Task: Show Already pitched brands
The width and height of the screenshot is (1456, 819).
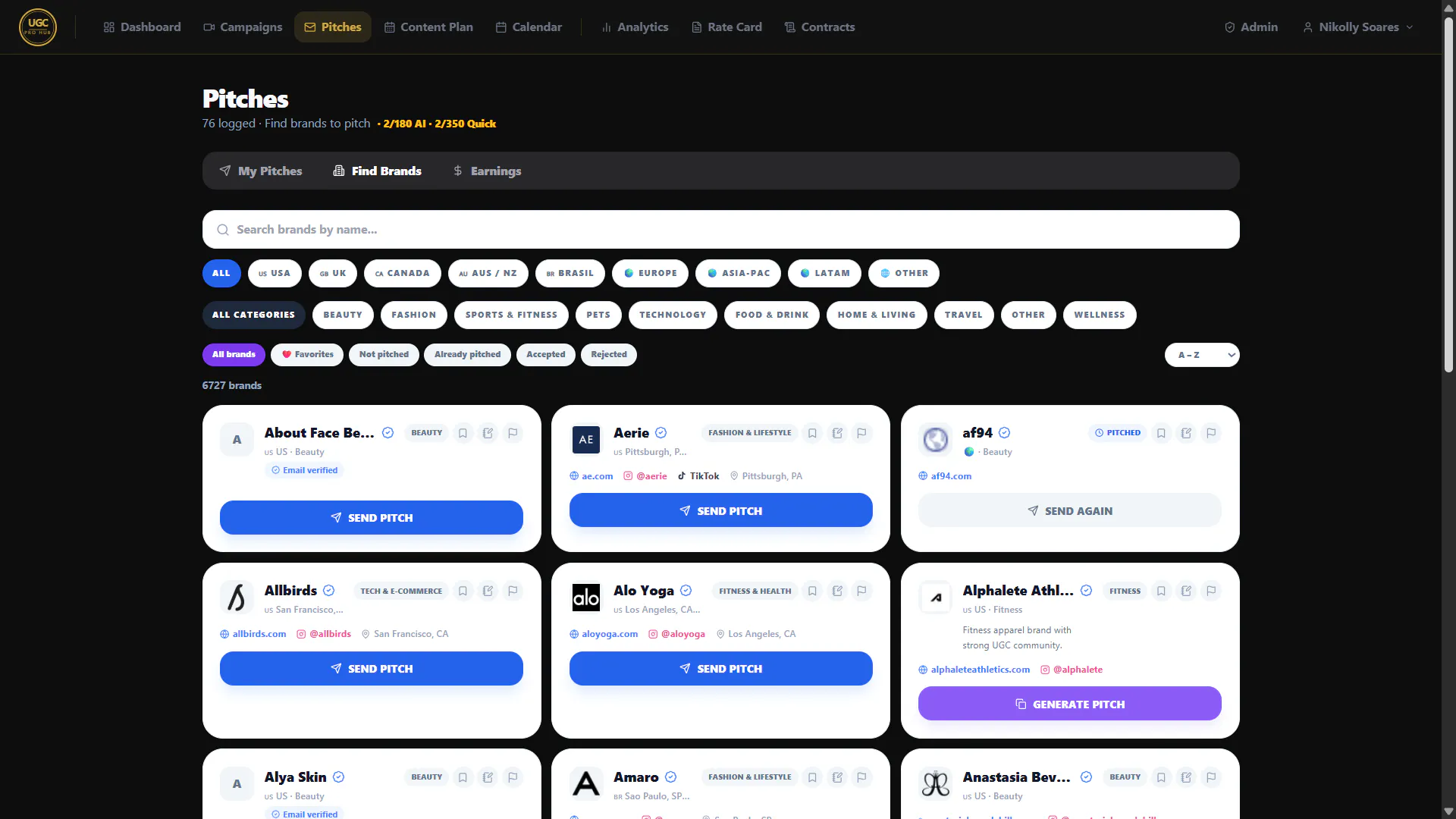Action: [x=467, y=355]
